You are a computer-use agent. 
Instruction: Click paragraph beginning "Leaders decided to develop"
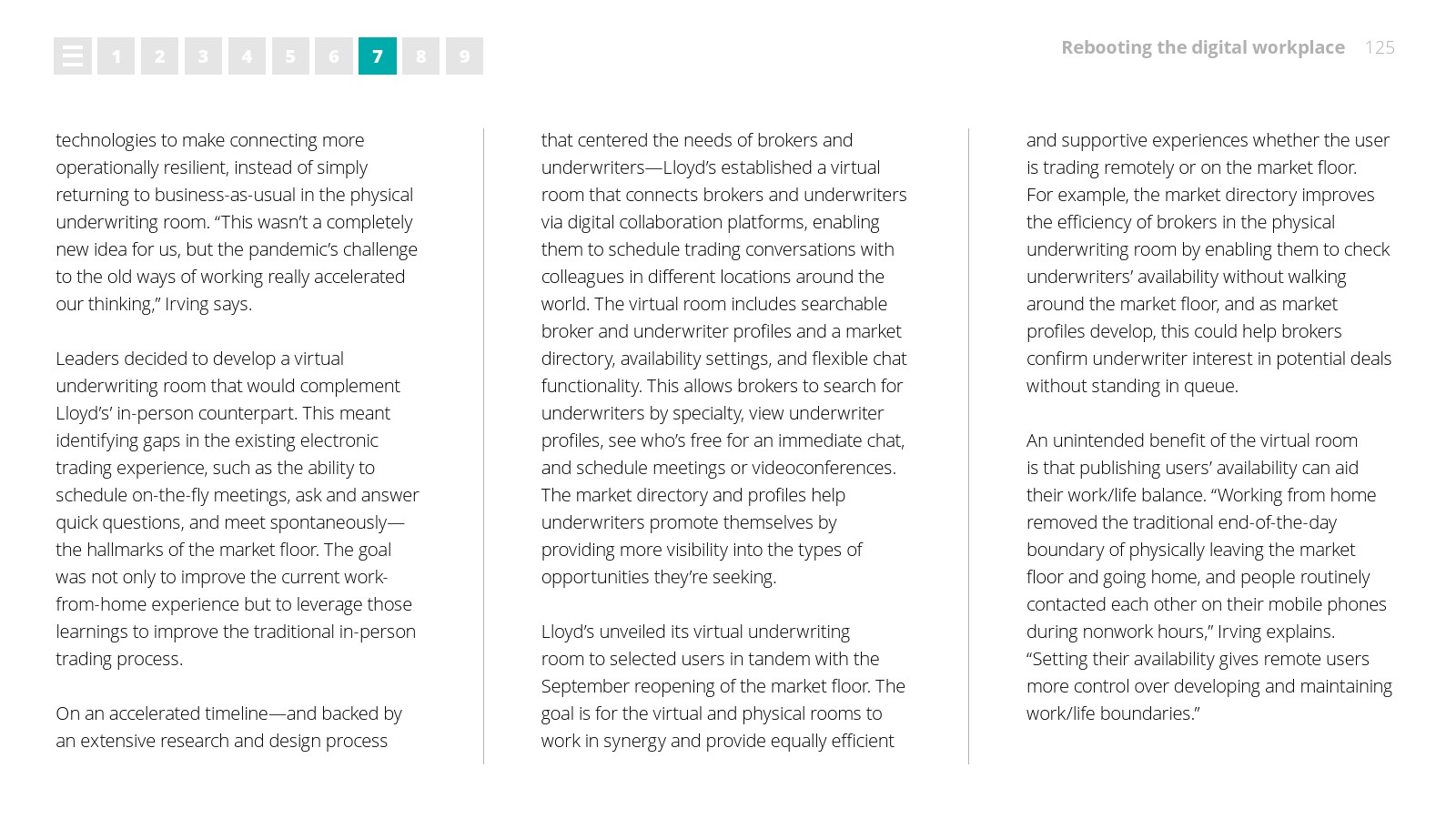point(237,508)
